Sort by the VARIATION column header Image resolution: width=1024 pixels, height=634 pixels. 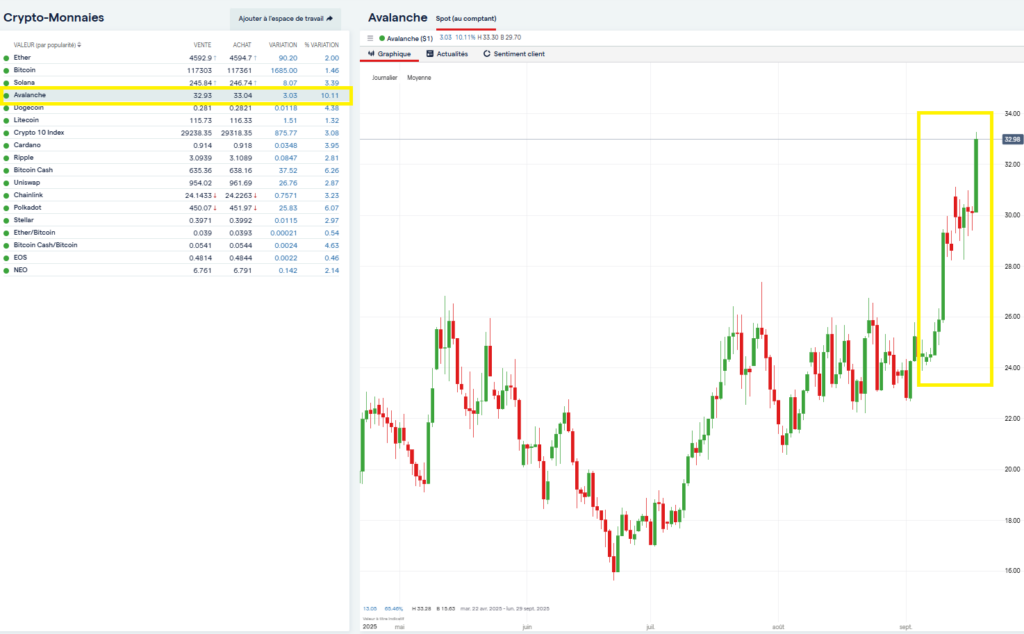pyautogui.click(x=283, y=45)
